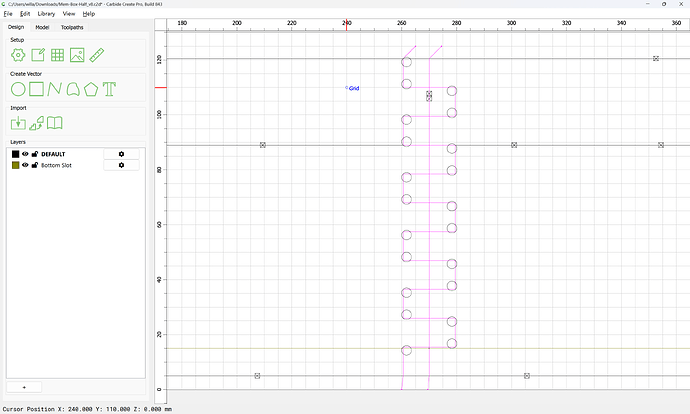Click the Bottom Slot layer color swatch
The width and height of the screenshot is (690, 414).
pos(15,165)
